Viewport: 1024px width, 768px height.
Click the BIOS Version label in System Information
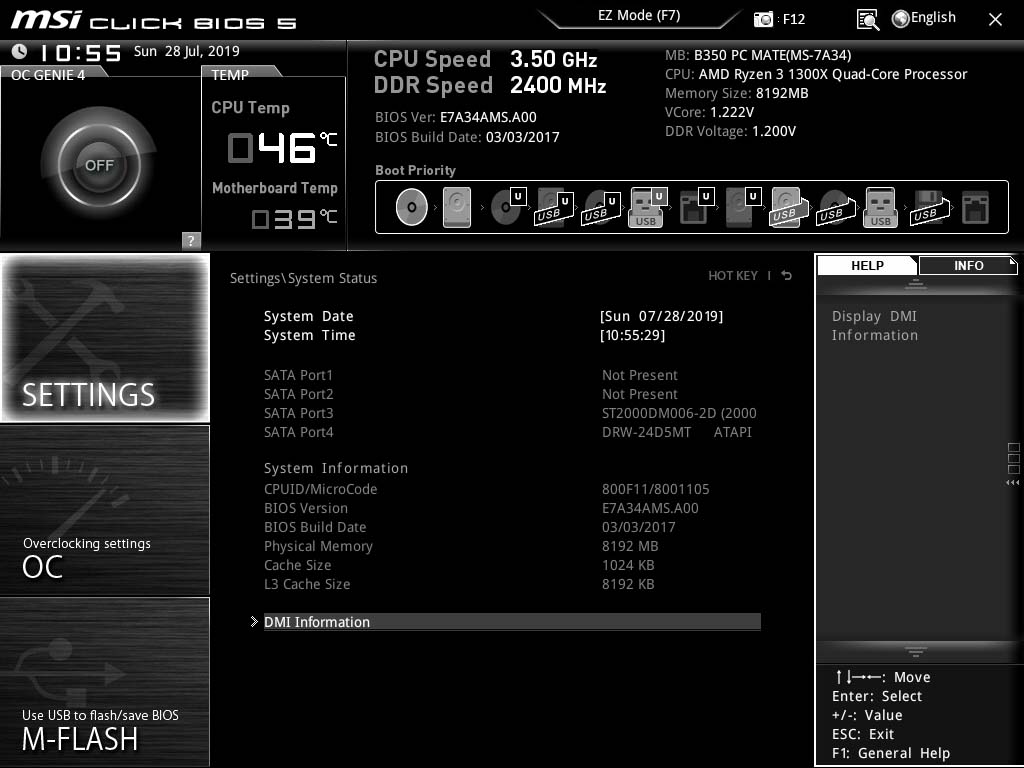(306, 508)
